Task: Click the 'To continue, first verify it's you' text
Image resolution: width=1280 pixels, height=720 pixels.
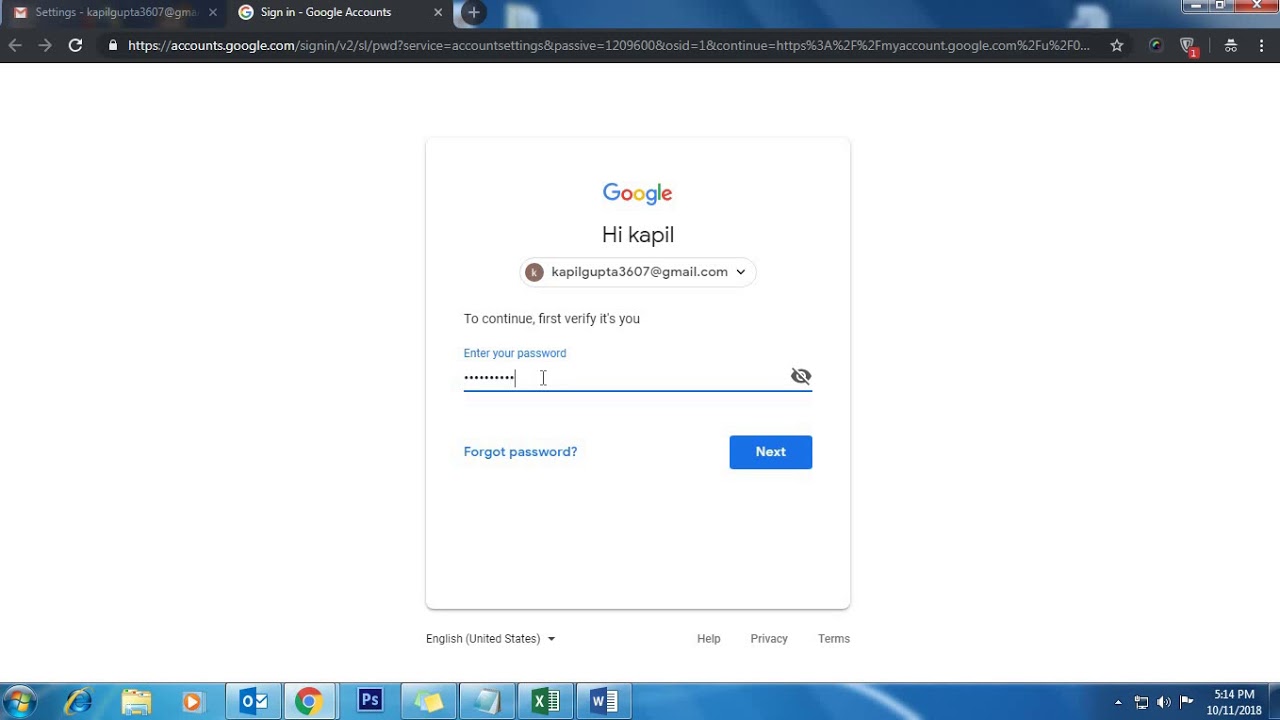Action: (552, 319)
